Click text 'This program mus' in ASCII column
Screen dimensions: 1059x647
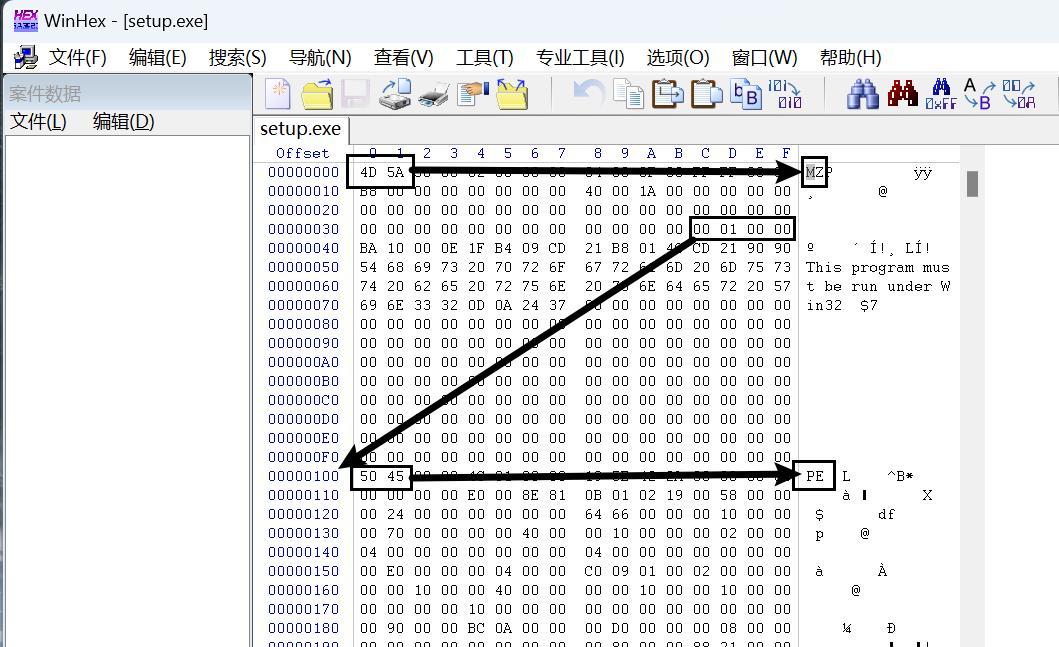click(877, 267)
